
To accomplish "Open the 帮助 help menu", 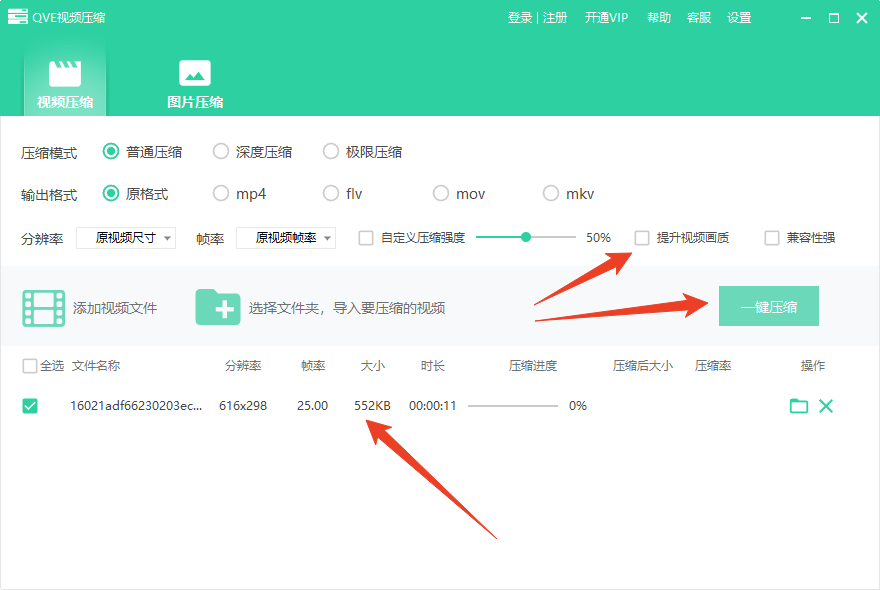I will (x=659, y=18).
